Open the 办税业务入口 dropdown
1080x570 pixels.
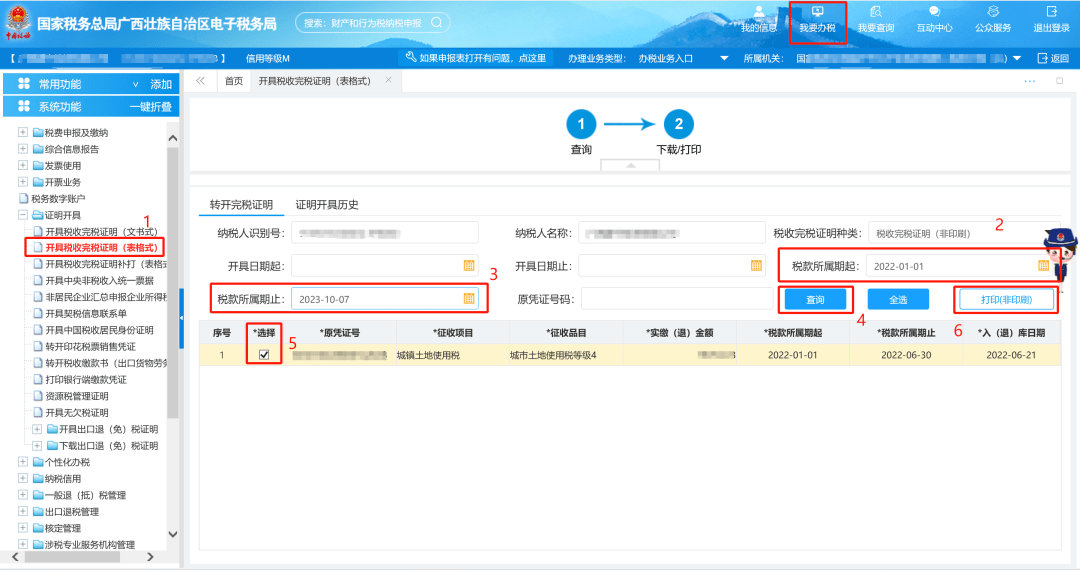click(x=723, y=58)
